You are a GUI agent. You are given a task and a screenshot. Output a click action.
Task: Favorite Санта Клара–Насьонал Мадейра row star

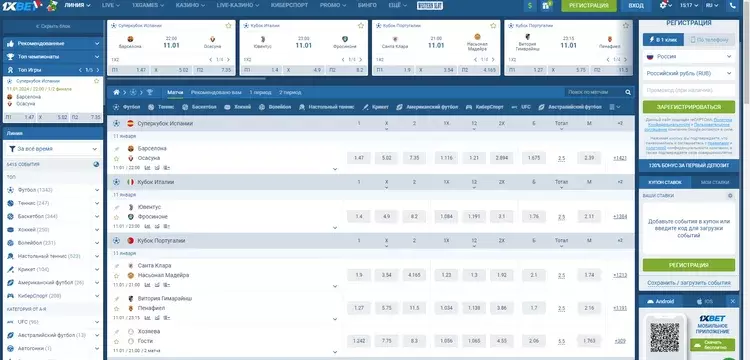(x=116, y=275)
